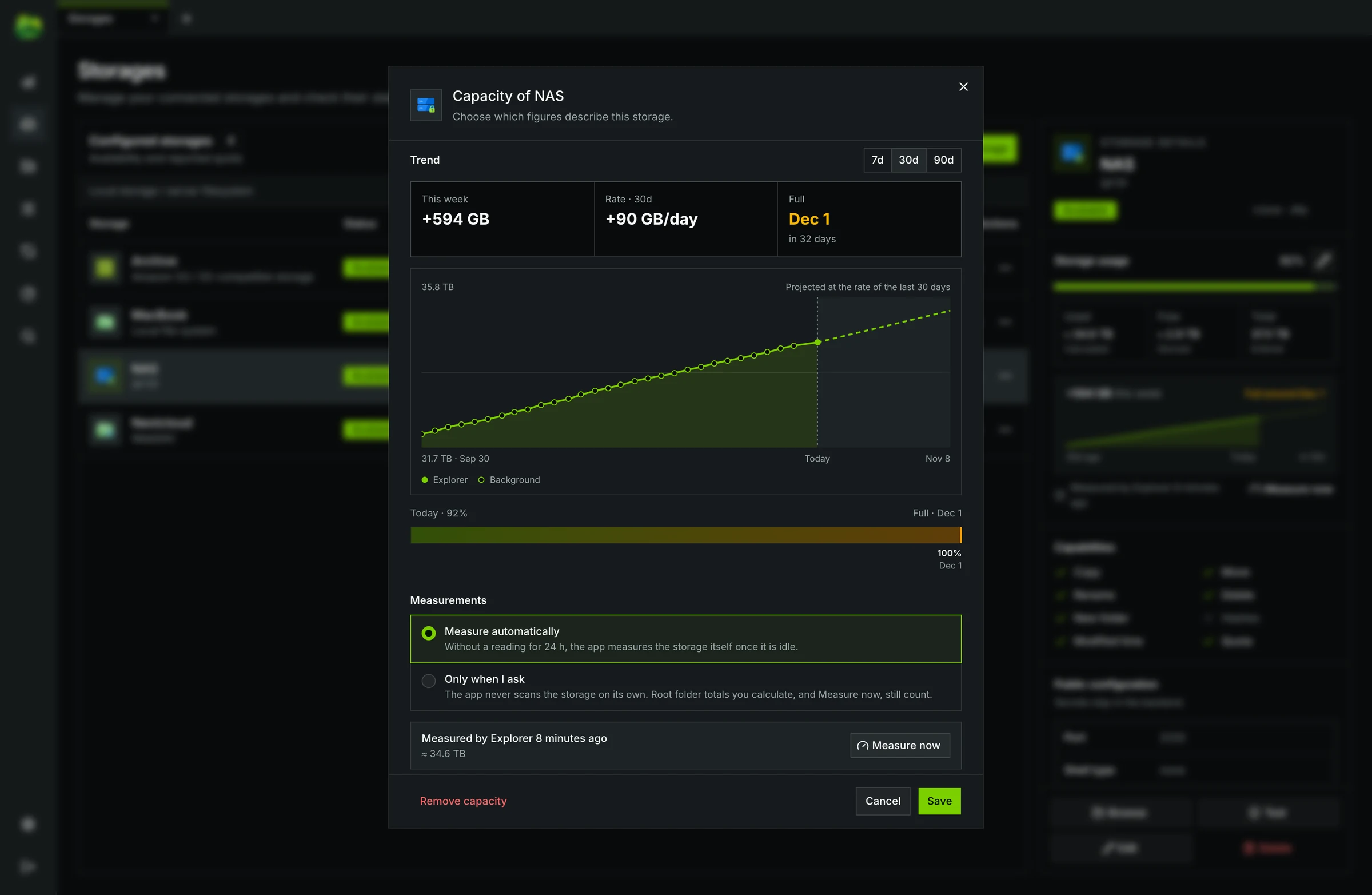Click the Background legend entry

tap(508, 480)
